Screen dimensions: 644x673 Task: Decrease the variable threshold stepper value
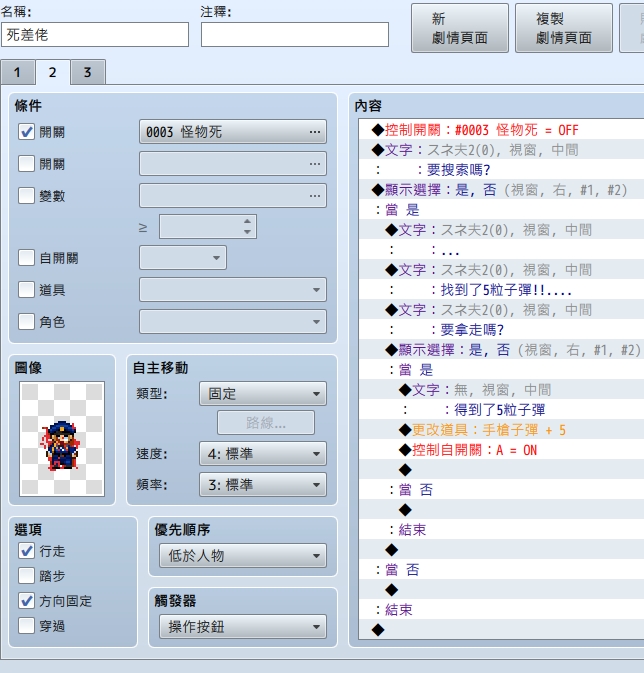pos(247,232)
